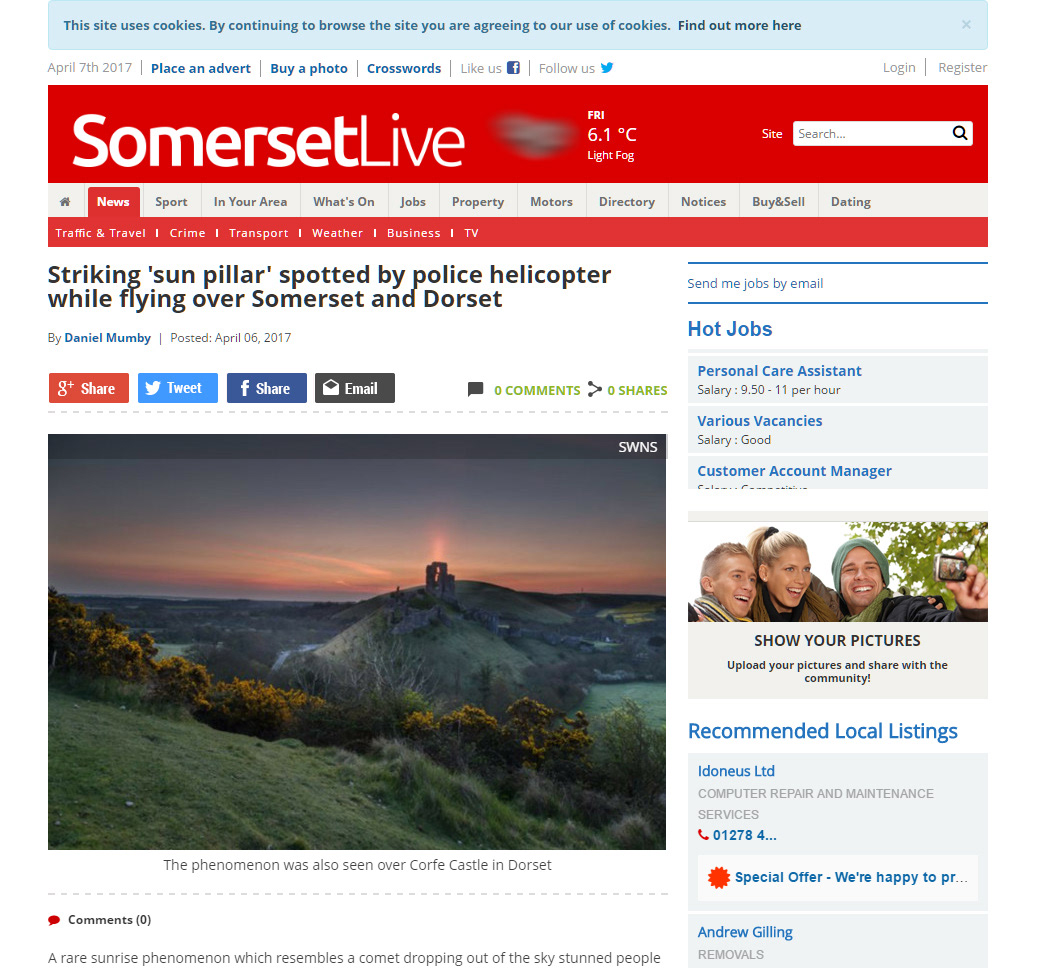Open the Twitter Follow us icon
This screenshot has width=1039, height=968.
[607, 68]
